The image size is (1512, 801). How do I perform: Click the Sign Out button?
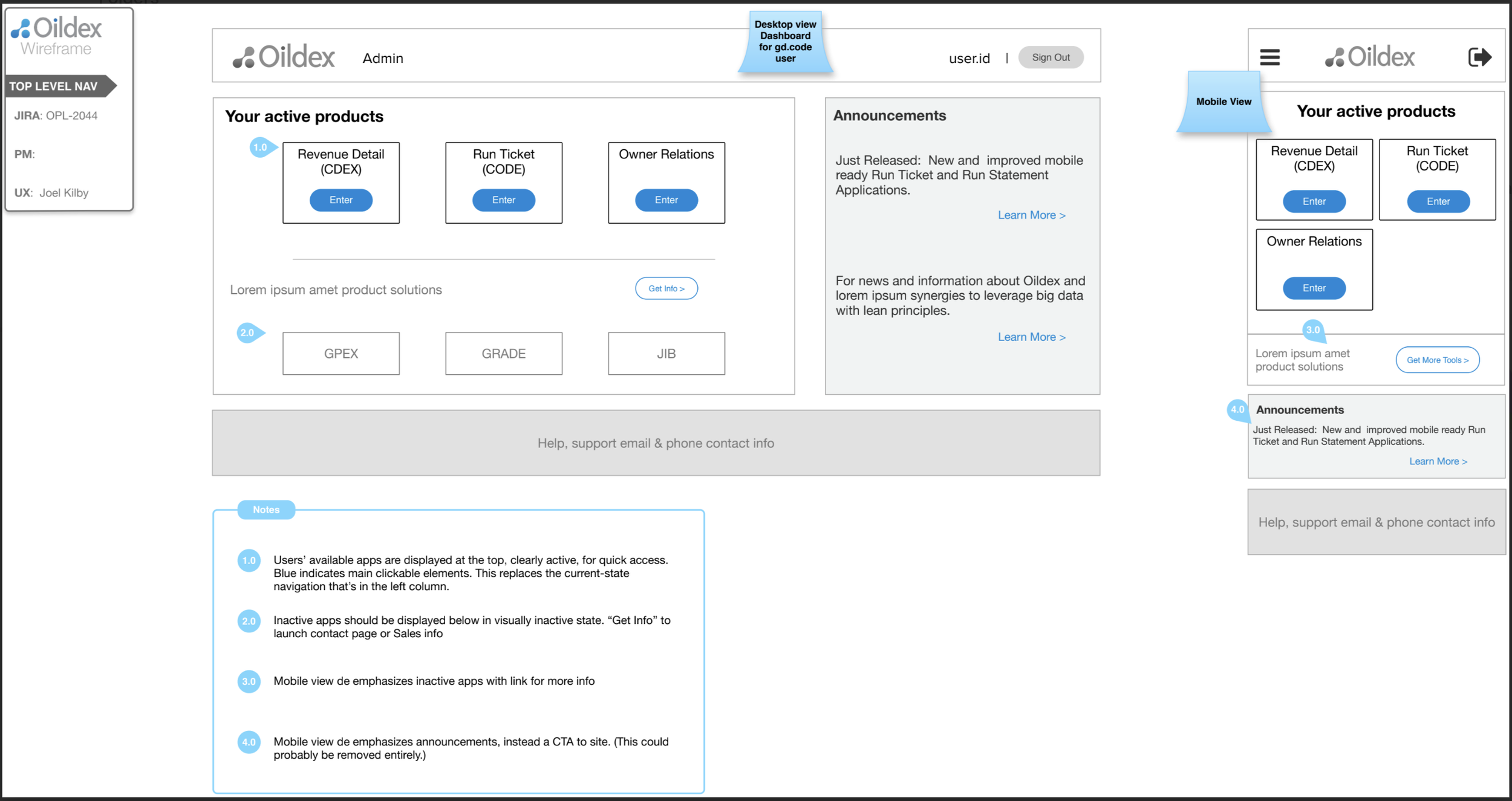pyautogui.click(x=1051, y=57)
